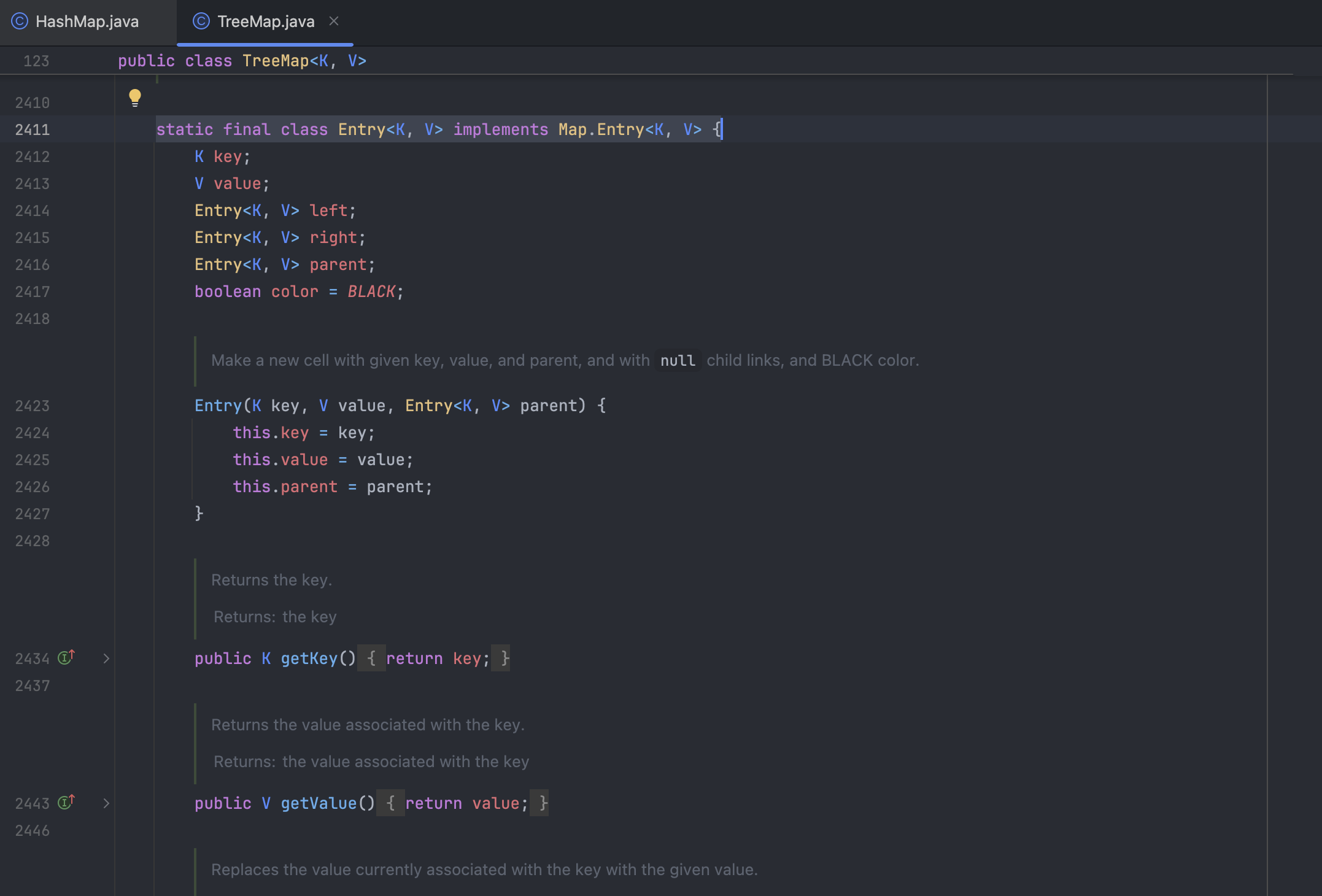
Task: Click Map.Entry in the implements clause
Action: pyautogui.click(x=600, y=129)
